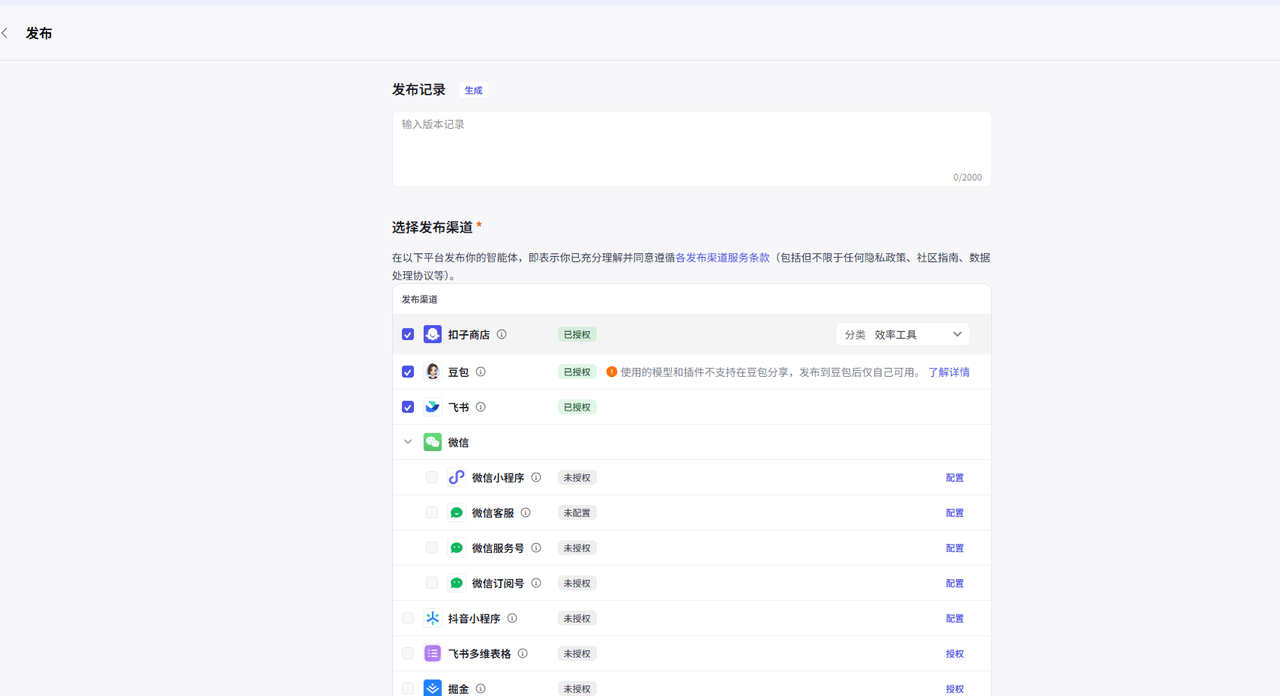This screenshot has width=1280, height=696.
Task: Tick the 微信客服 checkbox
Action: [432, 513]
